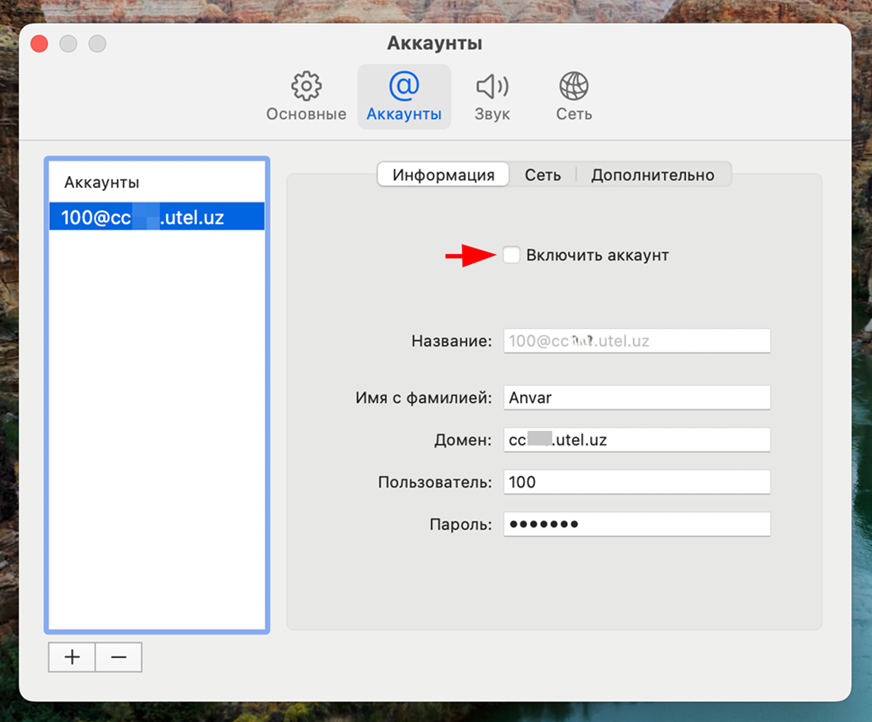Open the Звук speaker preferences icon
The height and width of the screenshot is (722, 872).
(492, 86)
